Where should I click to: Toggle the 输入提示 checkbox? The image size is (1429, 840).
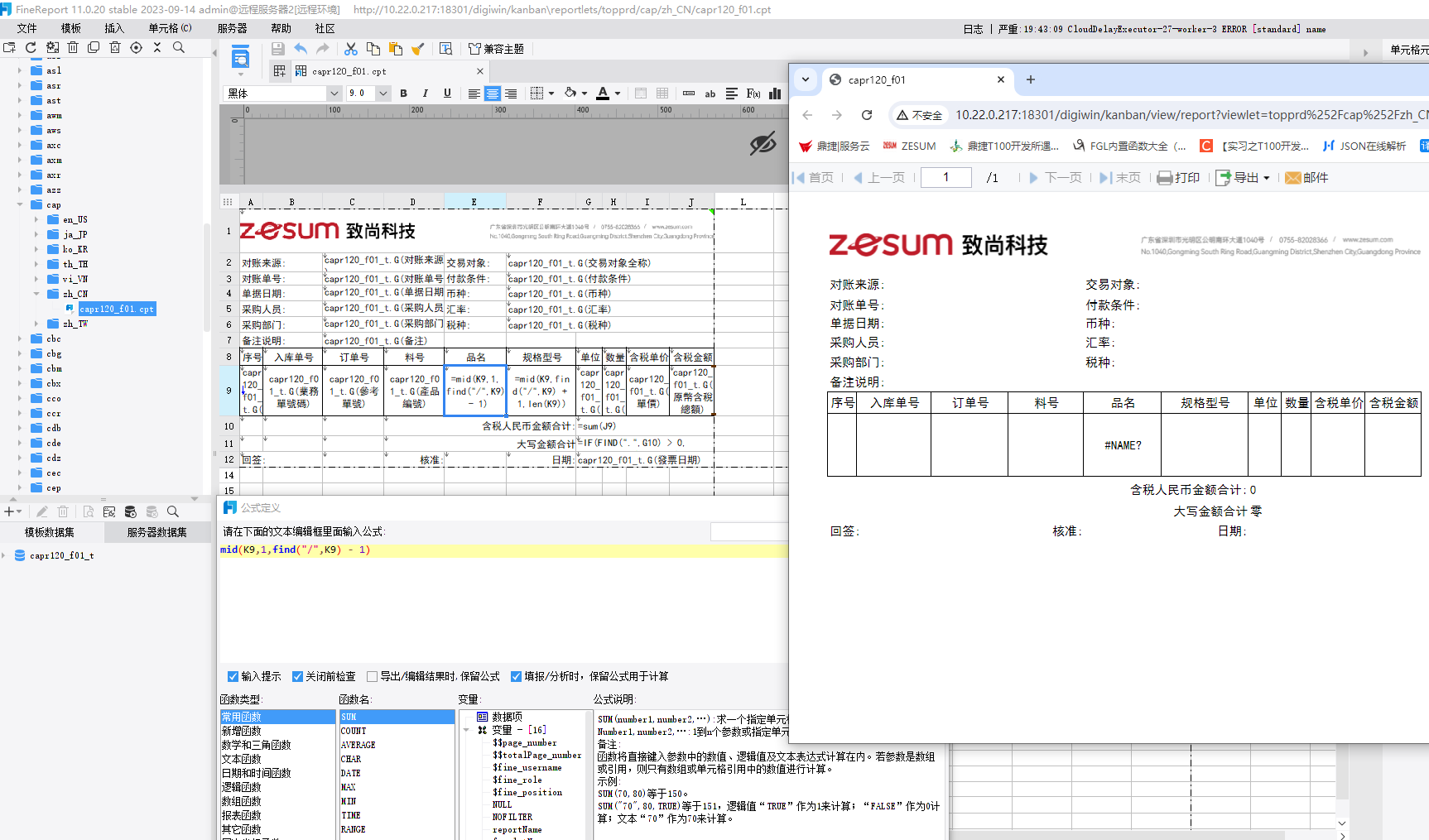pos(233,676)
